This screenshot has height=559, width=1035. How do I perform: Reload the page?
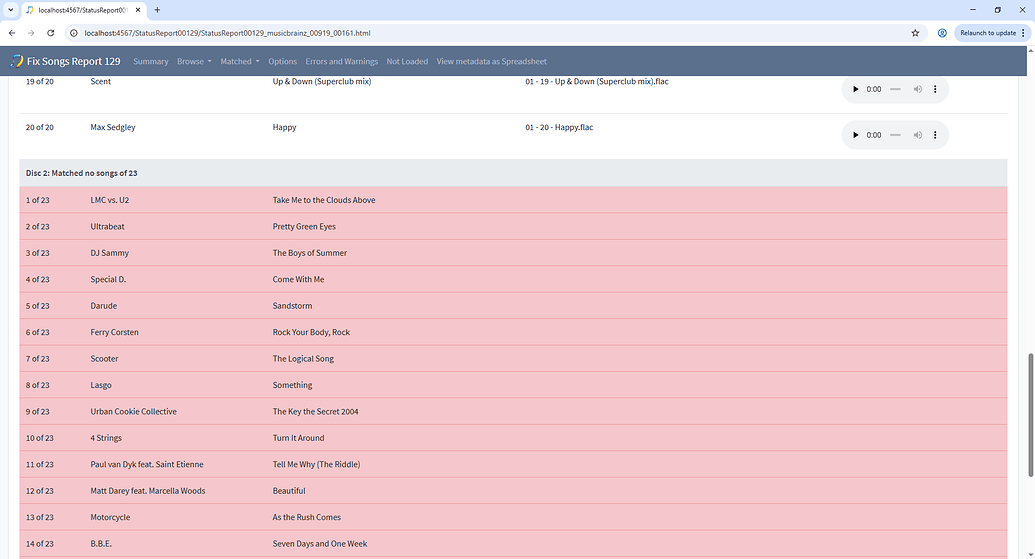coord(50,33)
